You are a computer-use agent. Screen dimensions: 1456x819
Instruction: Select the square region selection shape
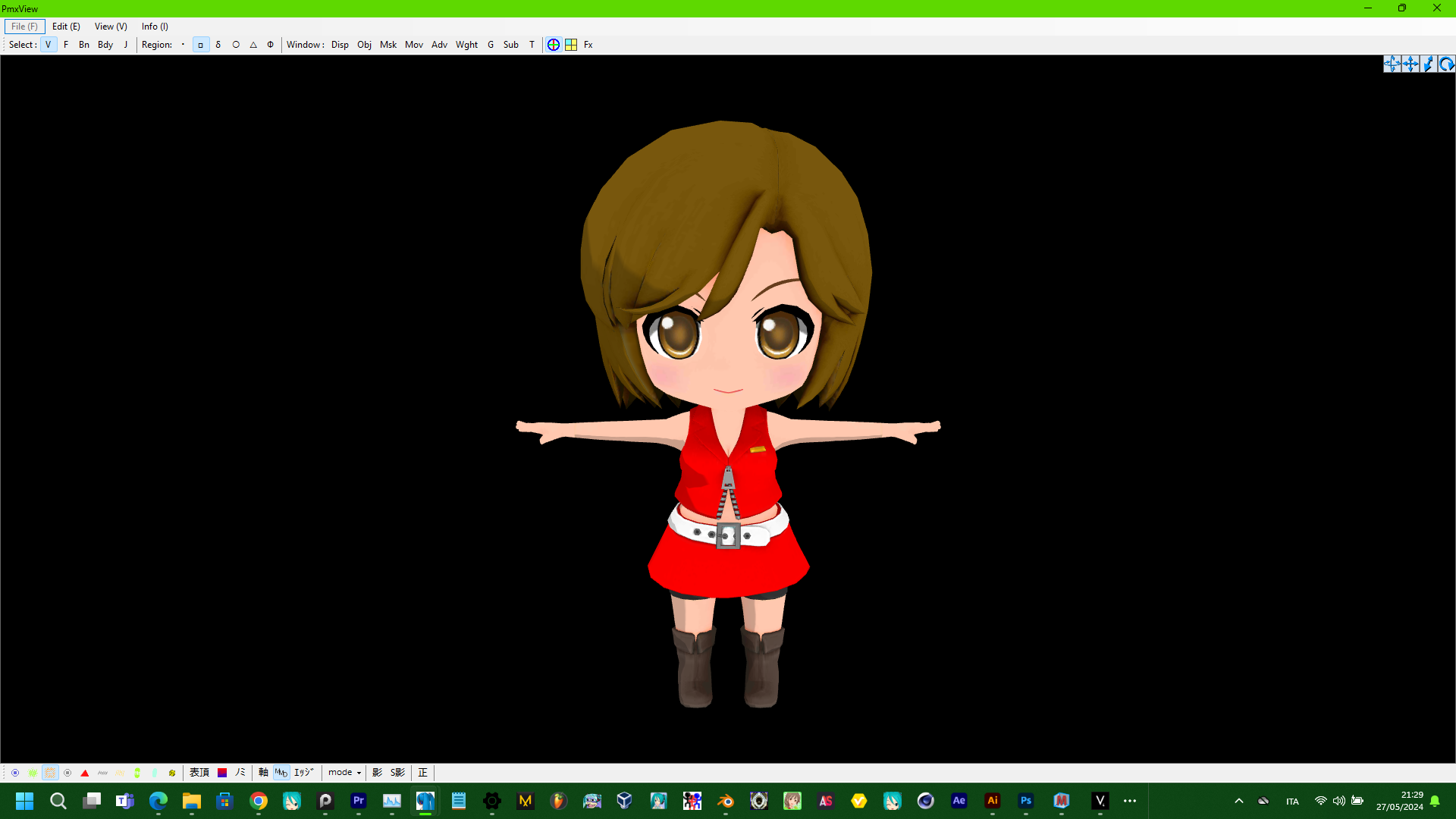tap(201, 45)
